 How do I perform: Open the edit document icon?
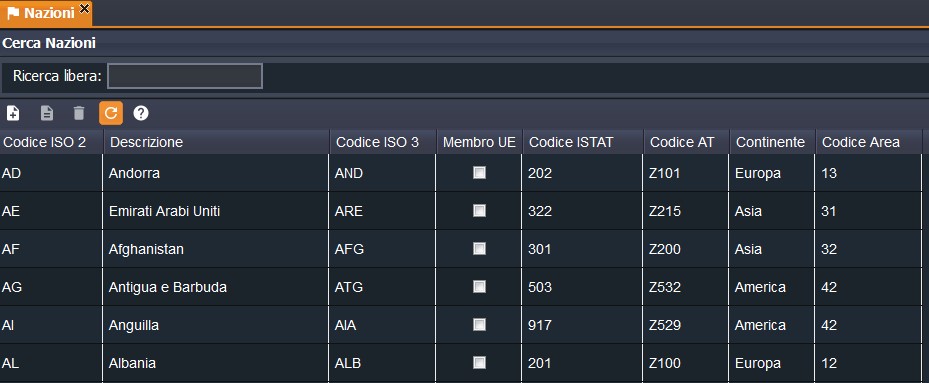[46, 113]
